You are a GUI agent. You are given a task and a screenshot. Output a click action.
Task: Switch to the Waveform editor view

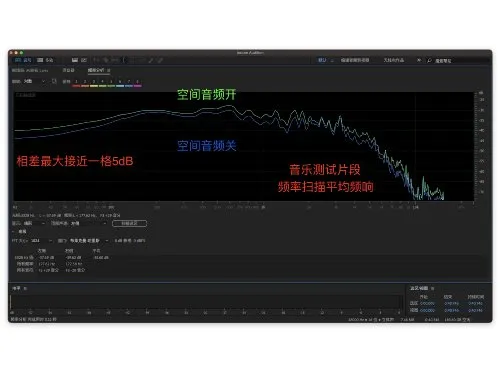(x=23, y=60)
